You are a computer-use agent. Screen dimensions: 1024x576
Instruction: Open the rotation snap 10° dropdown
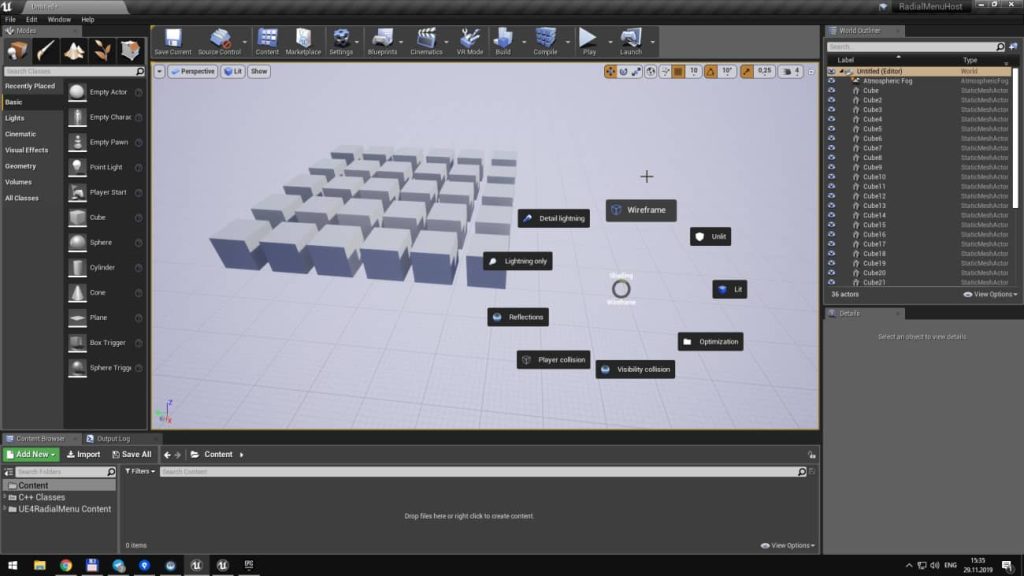pos(727,71)
